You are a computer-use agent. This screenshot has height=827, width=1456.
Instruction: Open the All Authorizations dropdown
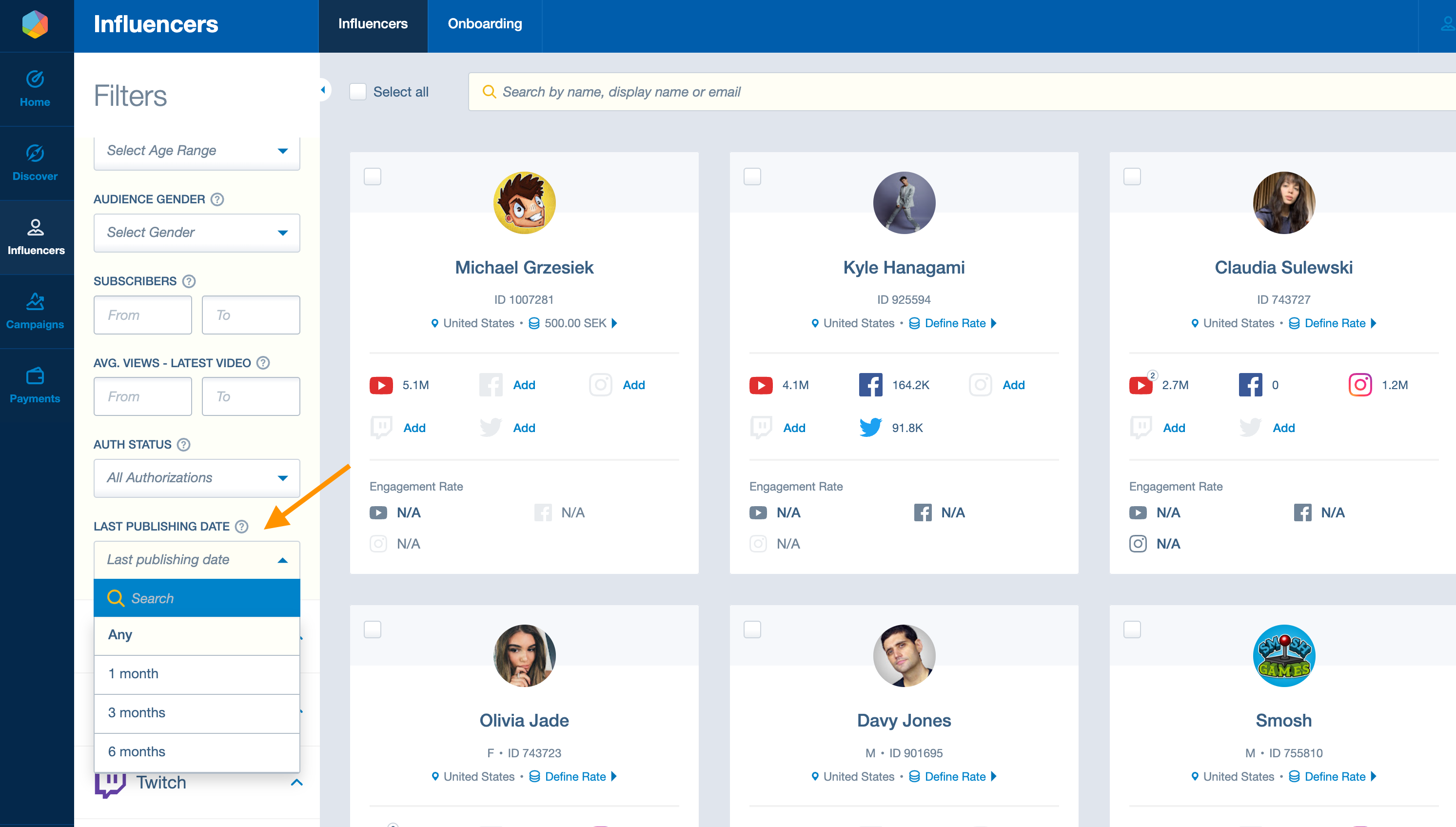click(197, 478)
